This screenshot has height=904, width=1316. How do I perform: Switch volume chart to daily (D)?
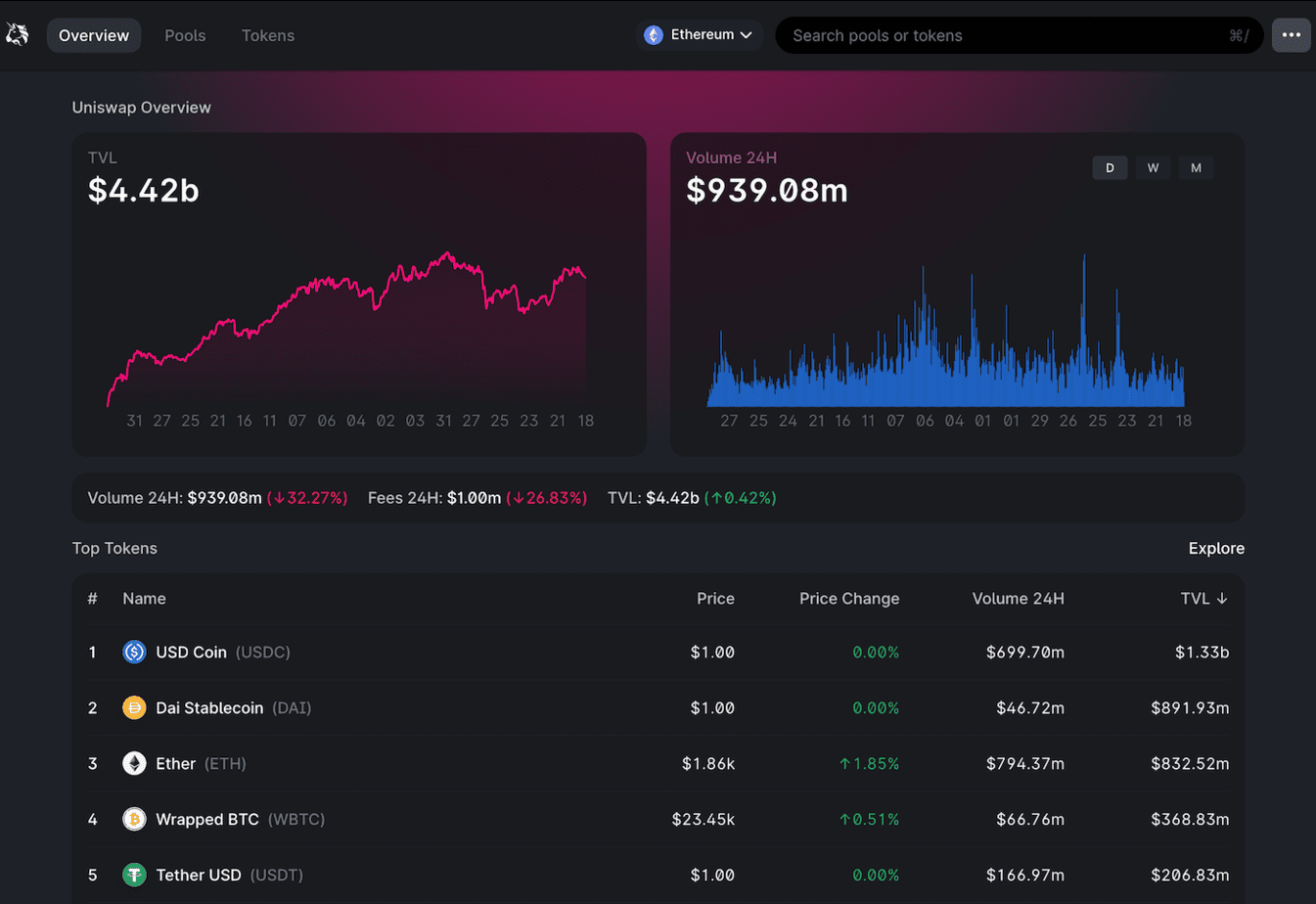[1110, 168]
